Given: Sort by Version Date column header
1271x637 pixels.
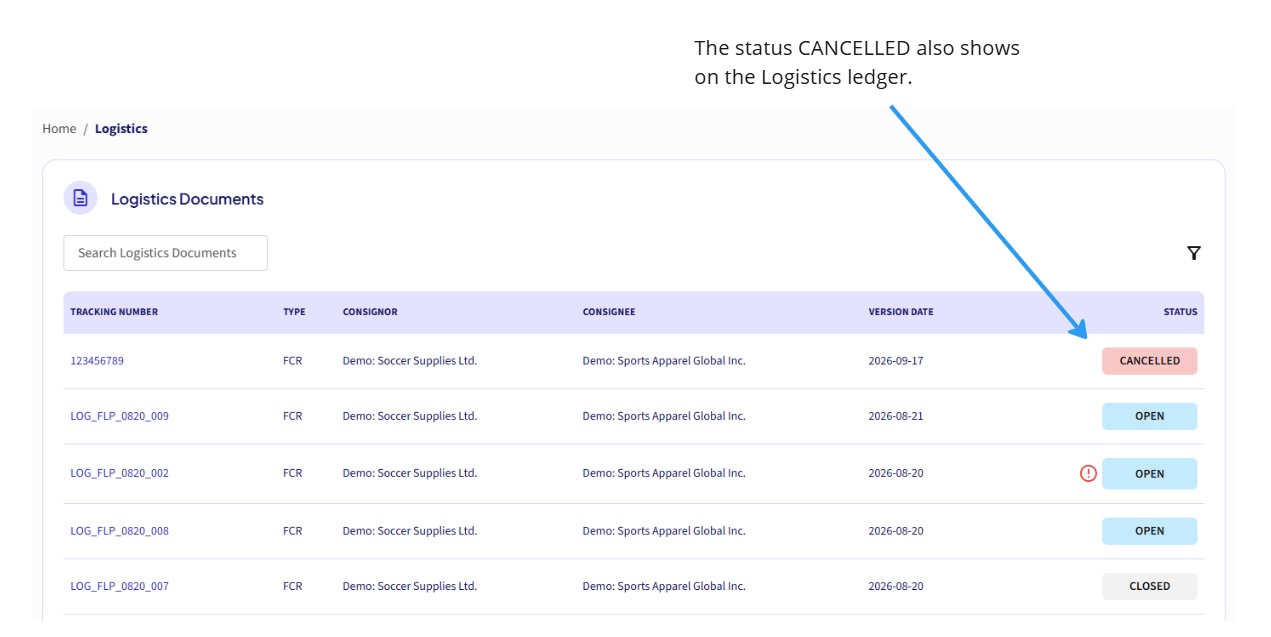Looking at the screenshot, I should coord(901,312).
